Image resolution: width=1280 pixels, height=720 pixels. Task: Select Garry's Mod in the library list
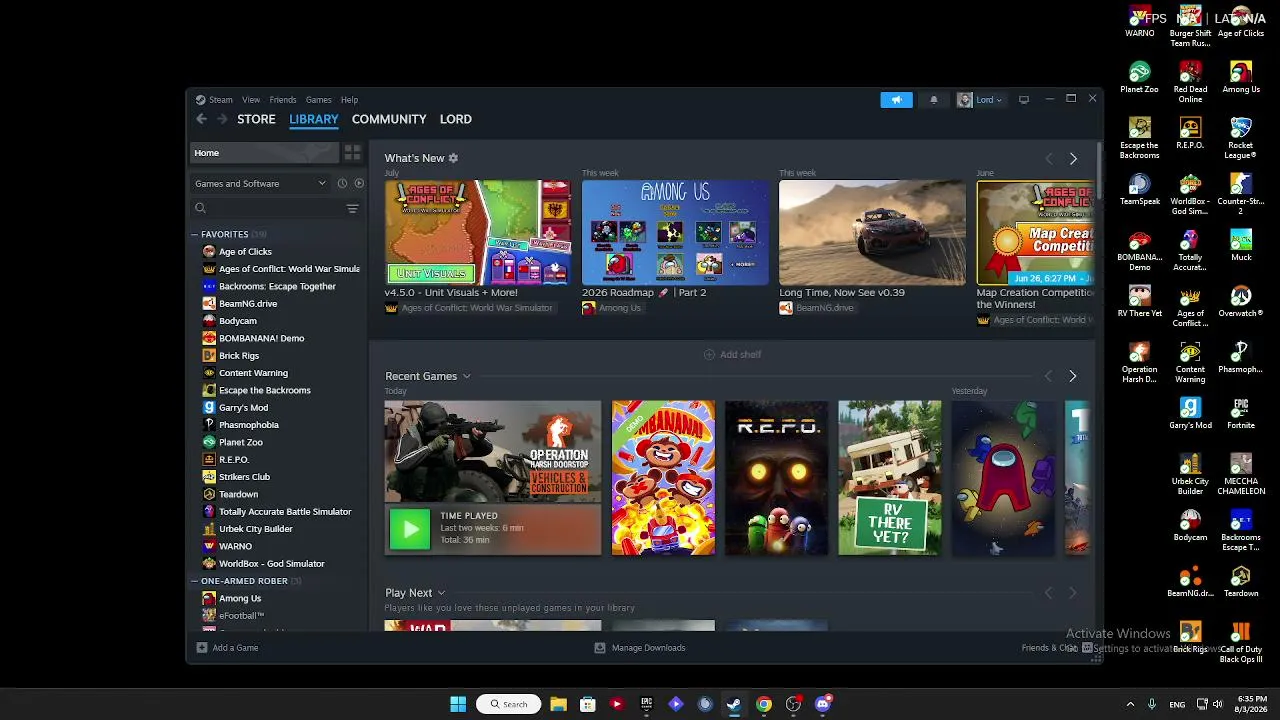pyautogui.click(x=243, y=408)
